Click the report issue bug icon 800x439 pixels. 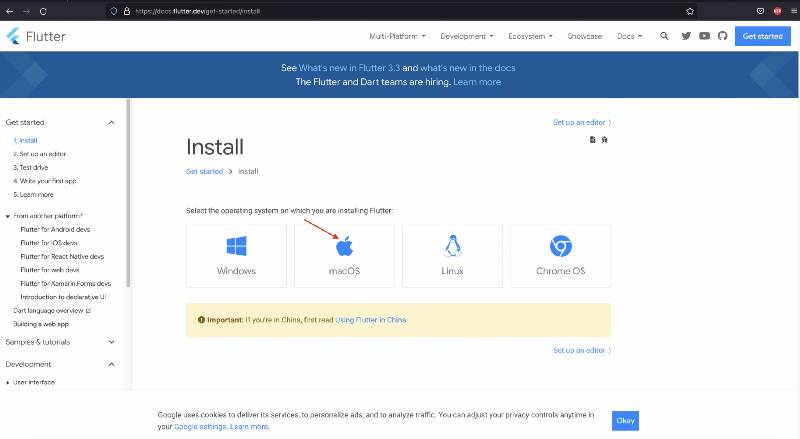(x=605, y=139)
